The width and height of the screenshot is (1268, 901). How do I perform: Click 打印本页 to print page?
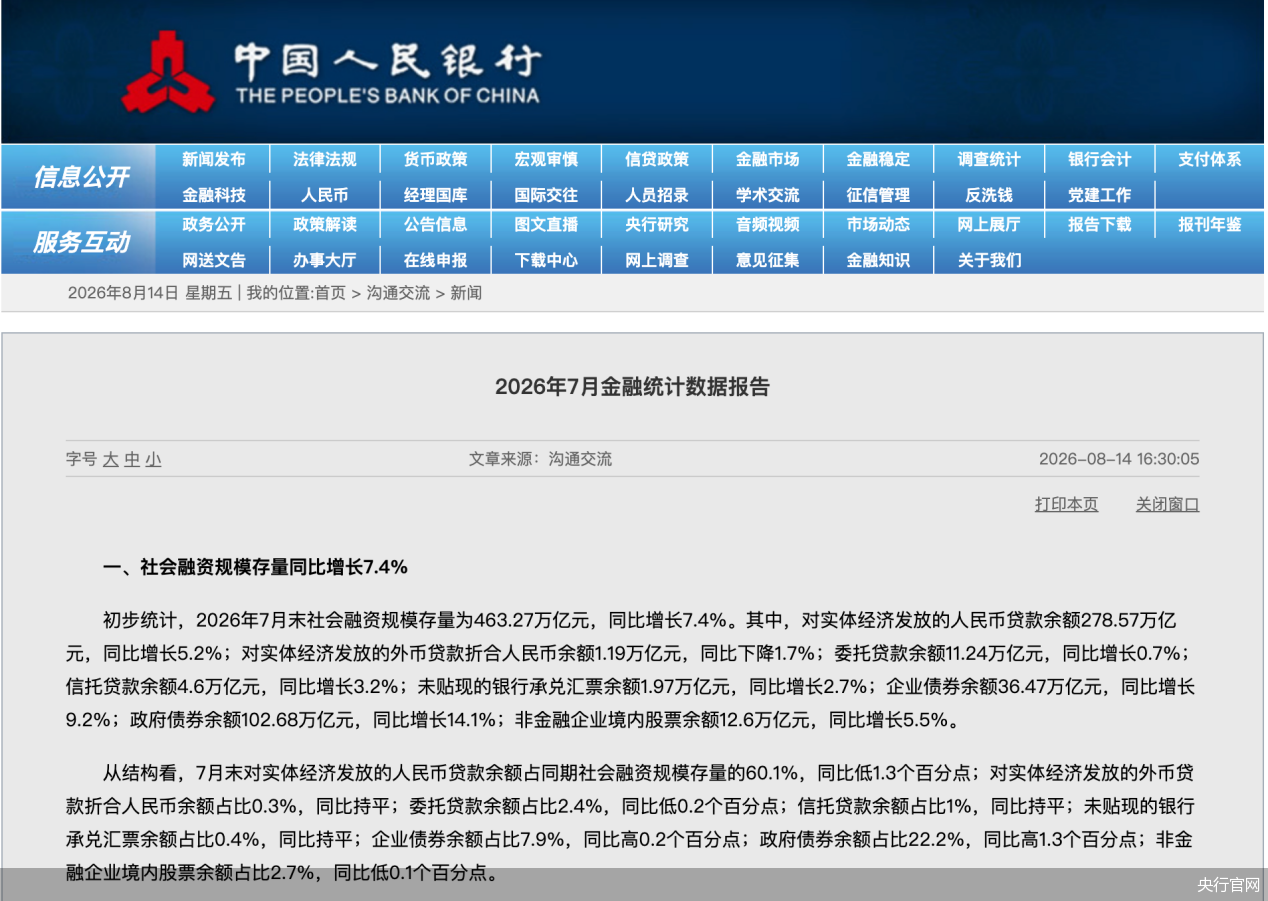point(1066,504)
